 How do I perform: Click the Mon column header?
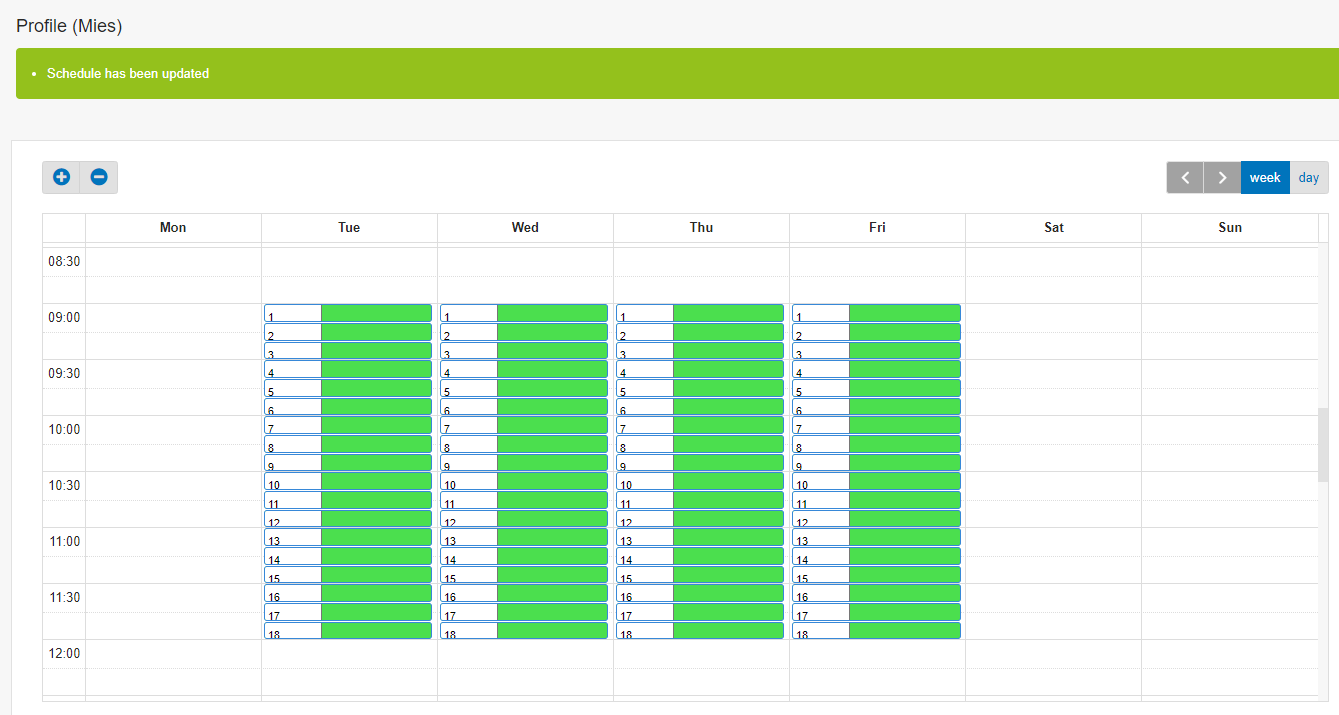(173, 228)
